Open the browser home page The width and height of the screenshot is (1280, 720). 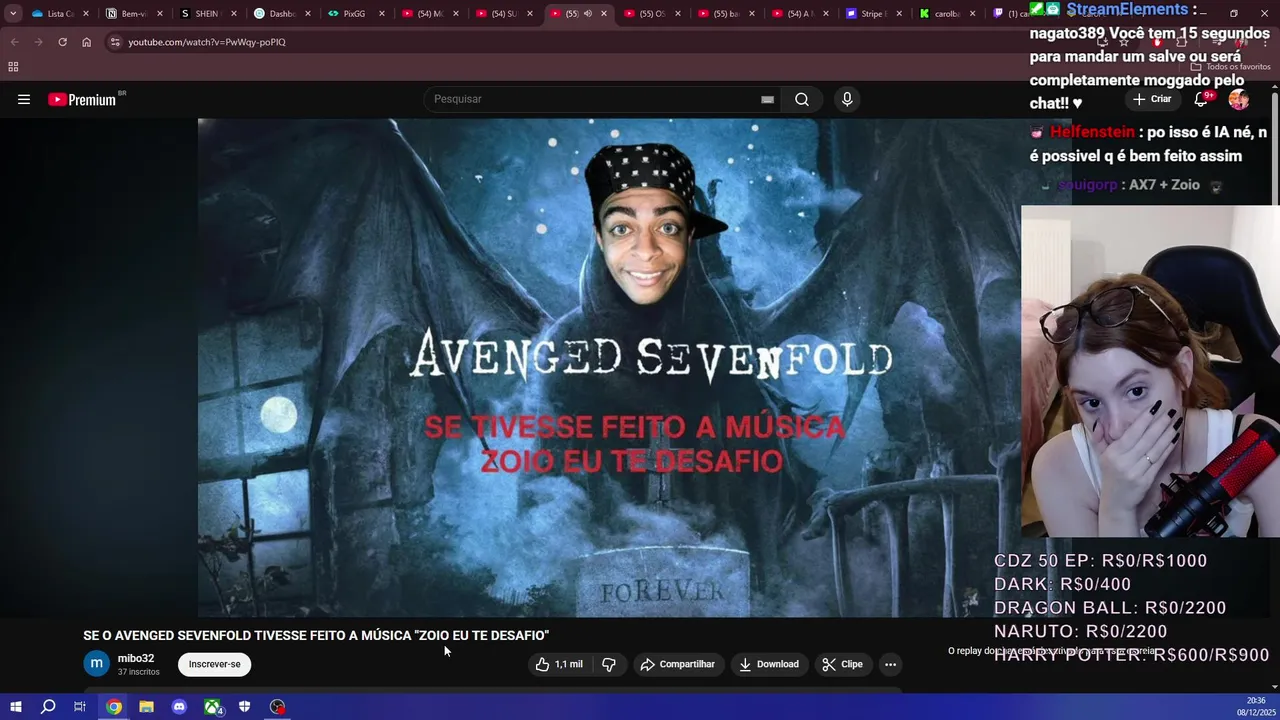(x=86, y=42)
